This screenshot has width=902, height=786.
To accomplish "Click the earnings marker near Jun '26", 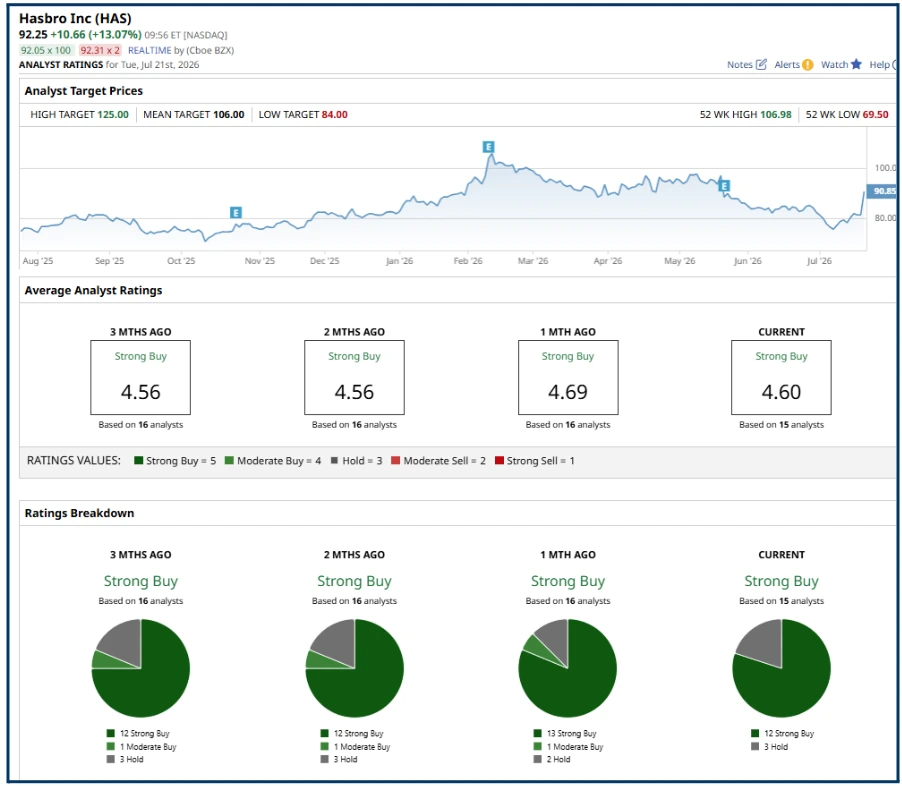I will point(724,186).
